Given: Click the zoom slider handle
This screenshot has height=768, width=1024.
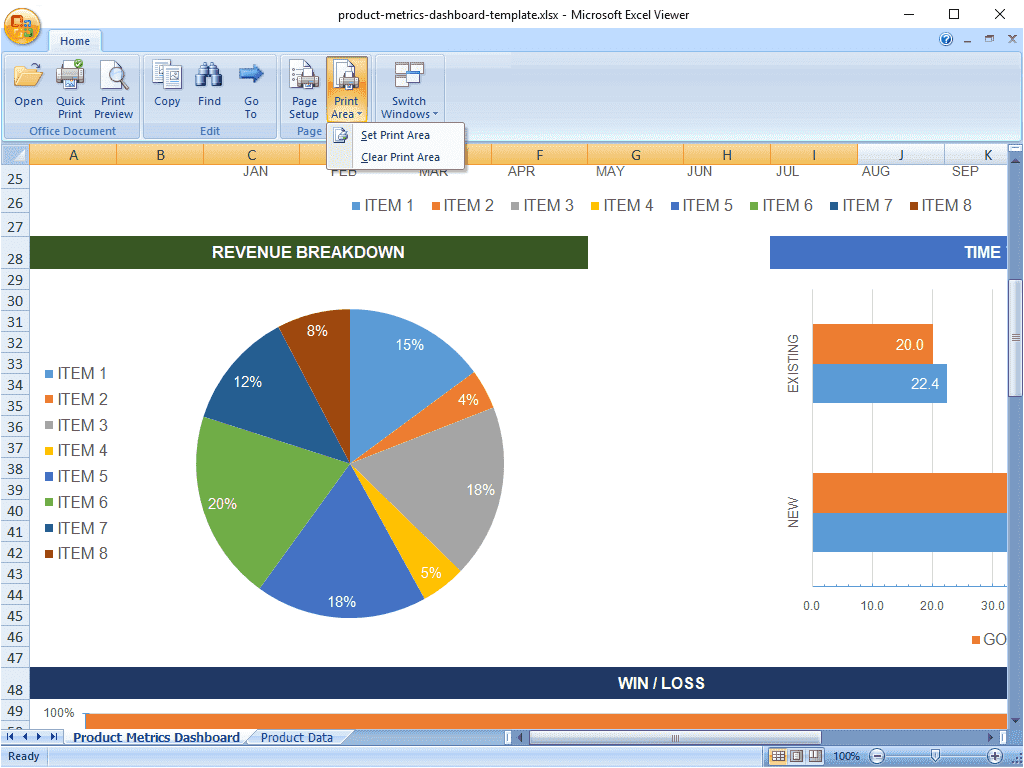Looking at the screenshot, I should click(x=935, y=756).
